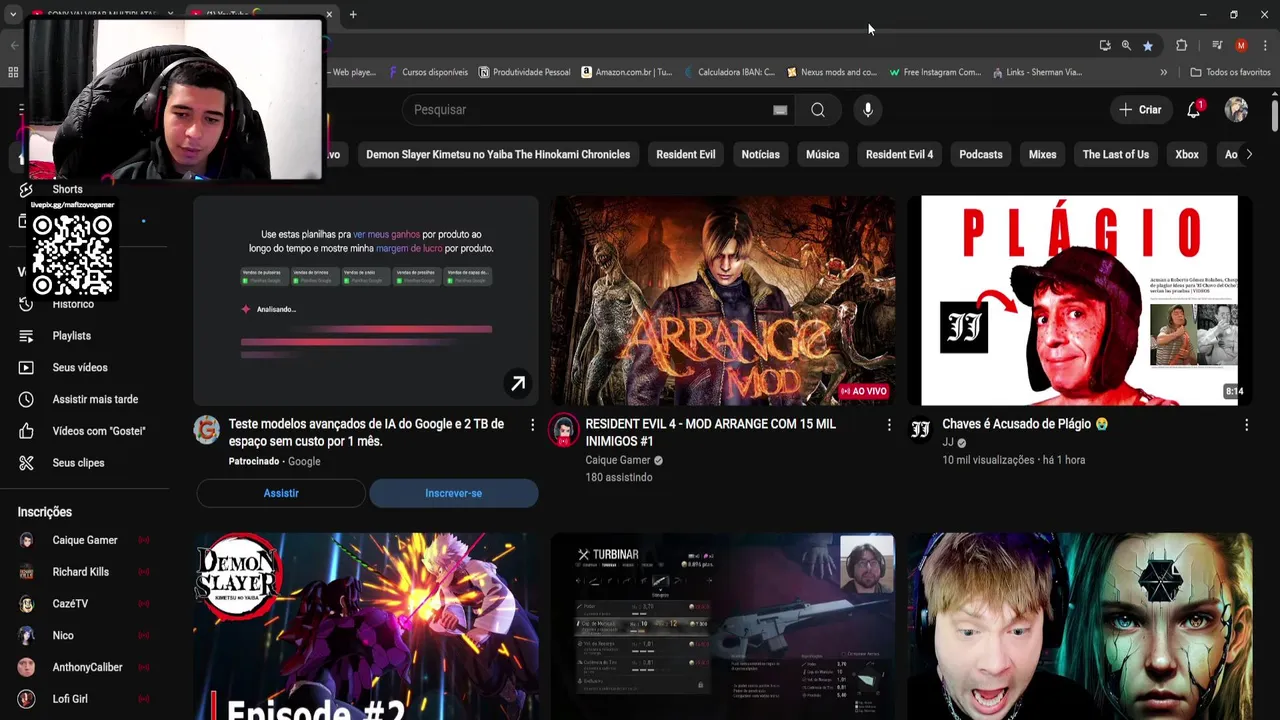Open Chrome zoom magnifier icon
Image resolution: width=1280 pixels, height=720 pixels.
[x=1126, y=46]
